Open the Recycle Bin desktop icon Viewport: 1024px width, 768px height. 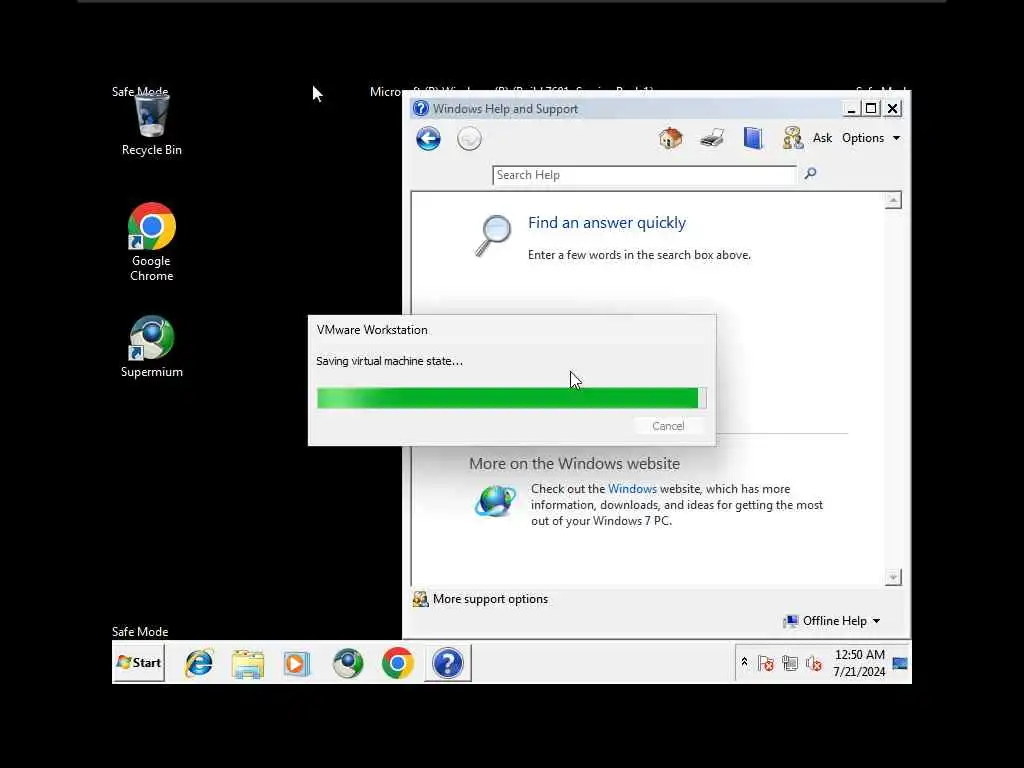point(152,124)
